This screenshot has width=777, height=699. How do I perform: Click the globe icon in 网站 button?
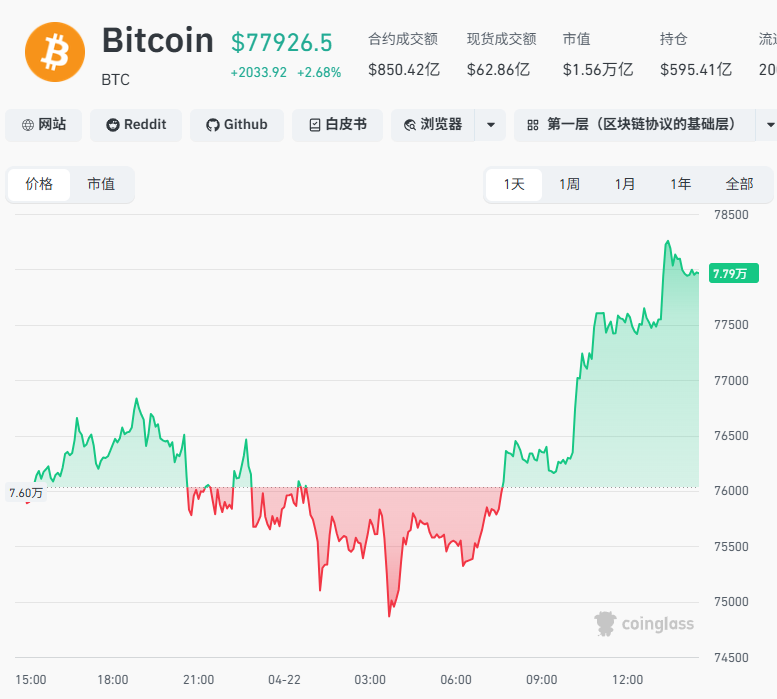point(26,125)
